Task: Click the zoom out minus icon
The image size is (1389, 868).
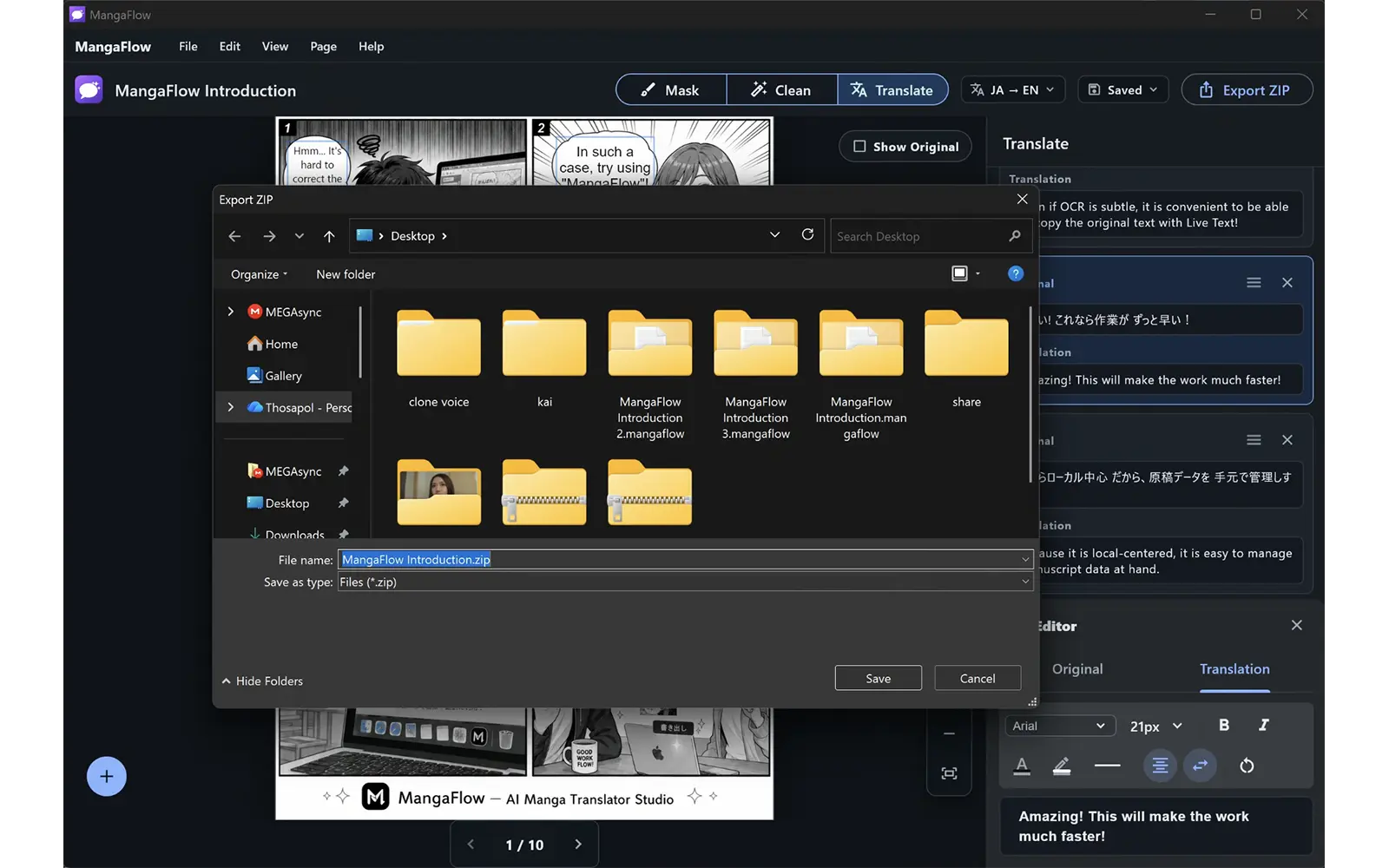Action: [x=949, y=733]
